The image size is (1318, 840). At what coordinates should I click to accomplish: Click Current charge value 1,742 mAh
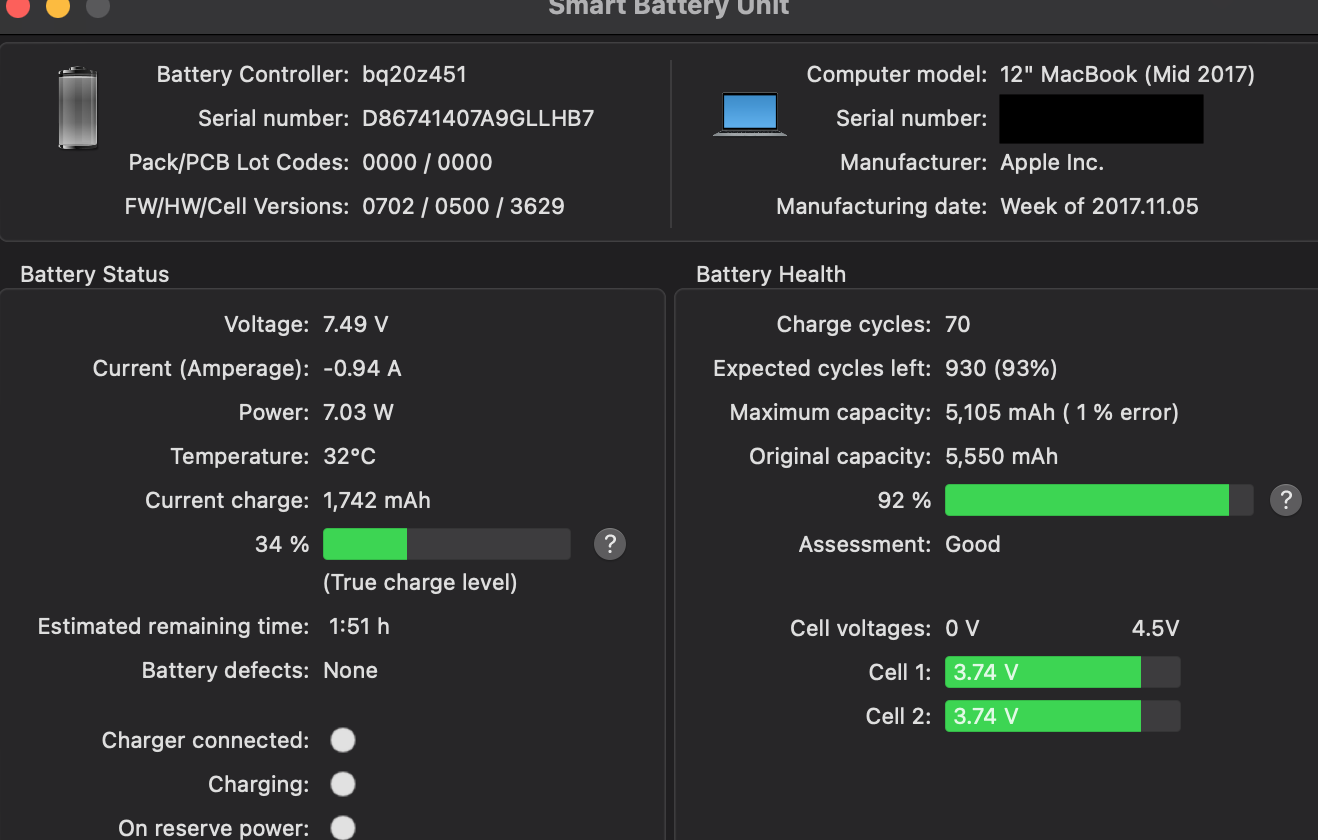[377, 500]
